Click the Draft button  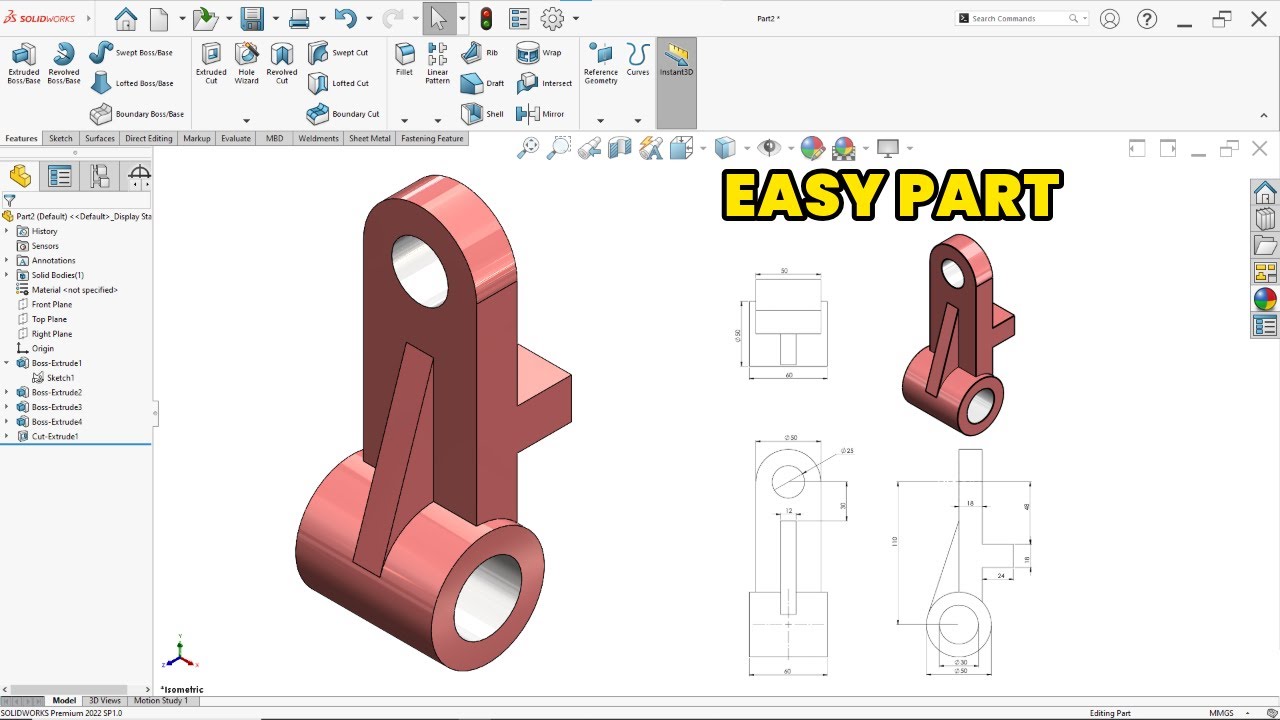(x=483, y=83)
